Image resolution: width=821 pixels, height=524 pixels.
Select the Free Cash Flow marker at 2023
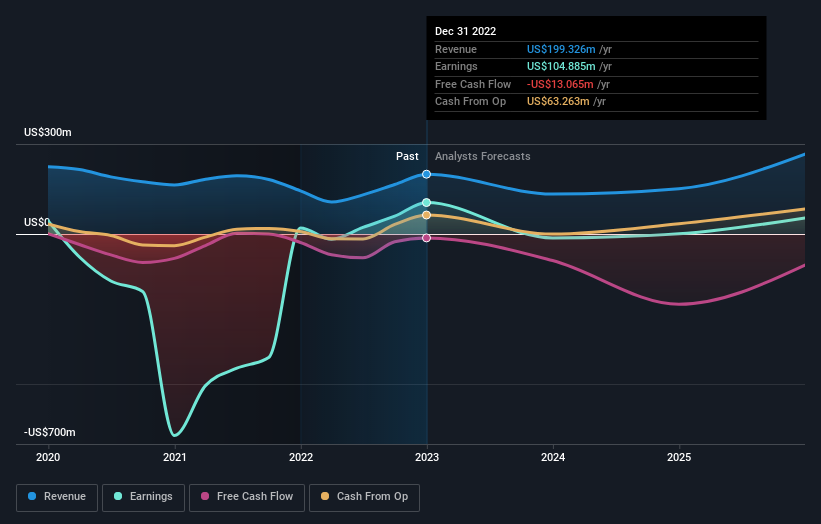click(427, 238)
